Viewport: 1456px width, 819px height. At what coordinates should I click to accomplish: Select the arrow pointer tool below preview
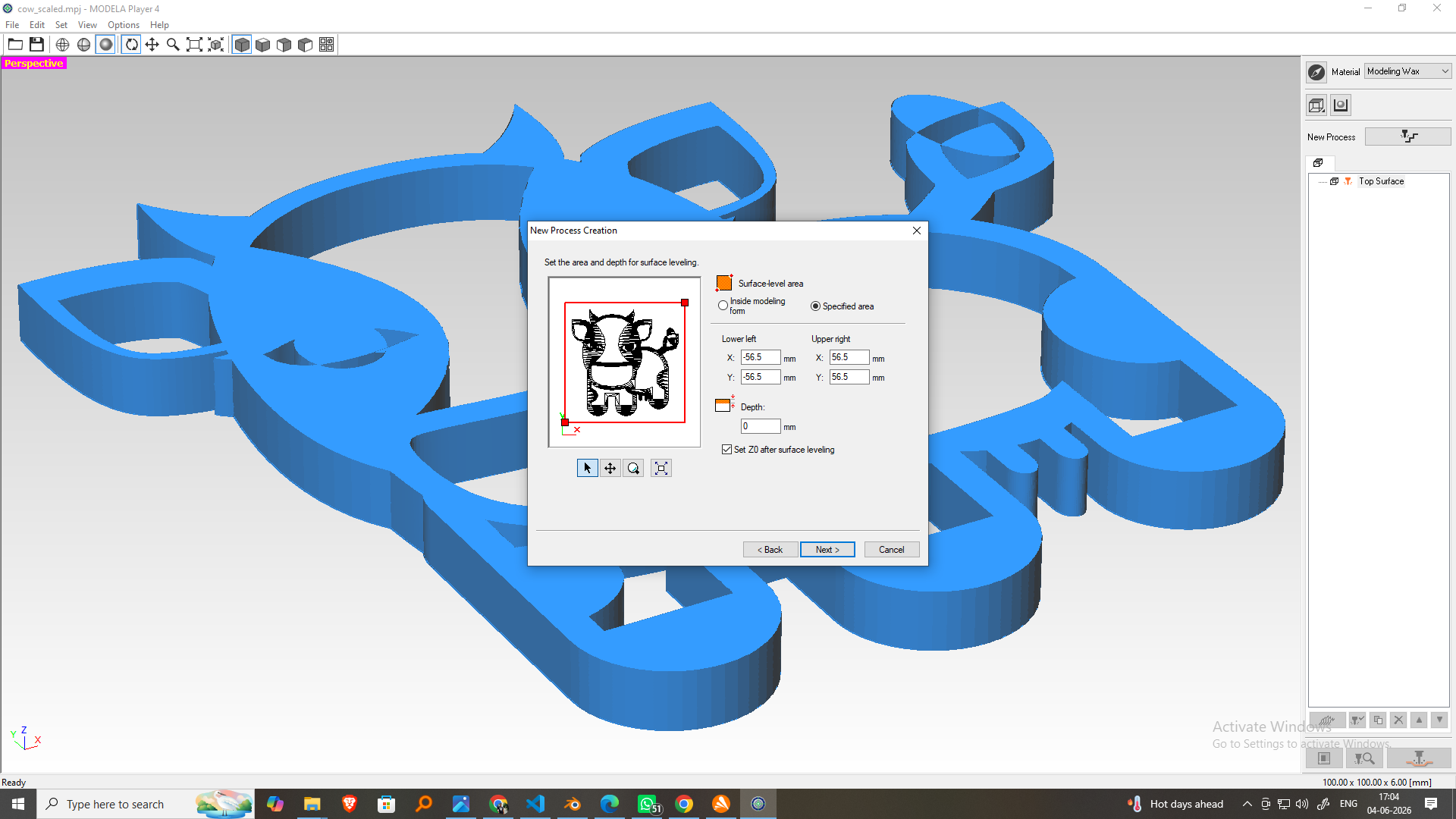(587, 469)
